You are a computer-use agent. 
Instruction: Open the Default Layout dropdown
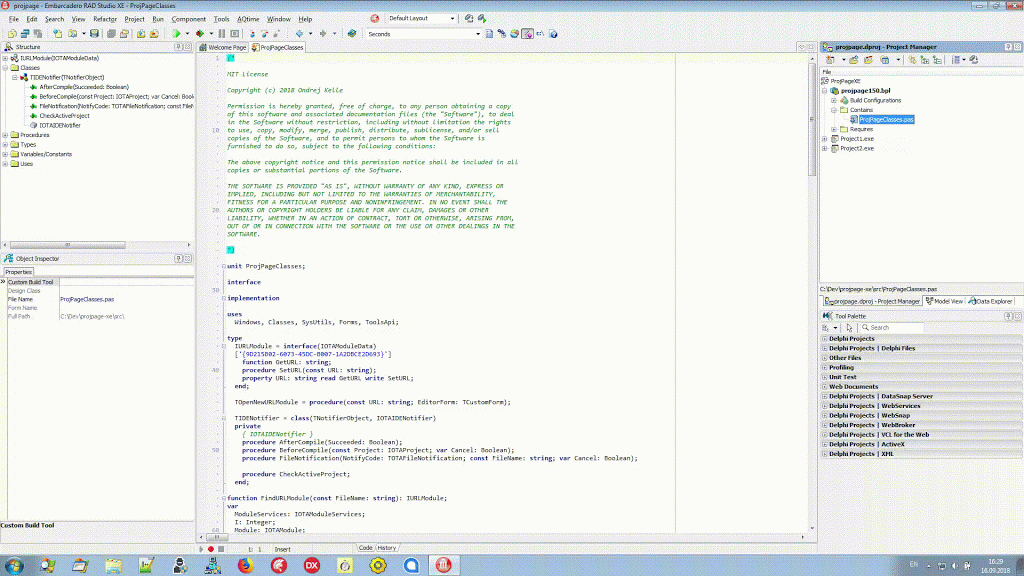point(453,18)
